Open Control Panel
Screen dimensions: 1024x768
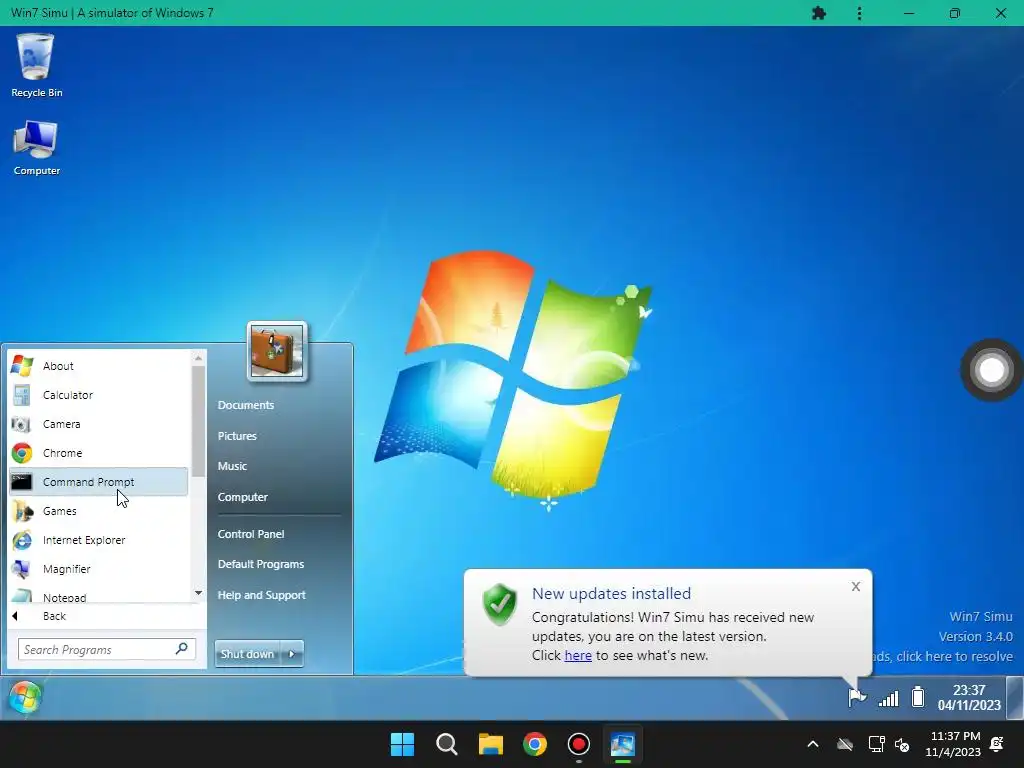coord(251,534)
